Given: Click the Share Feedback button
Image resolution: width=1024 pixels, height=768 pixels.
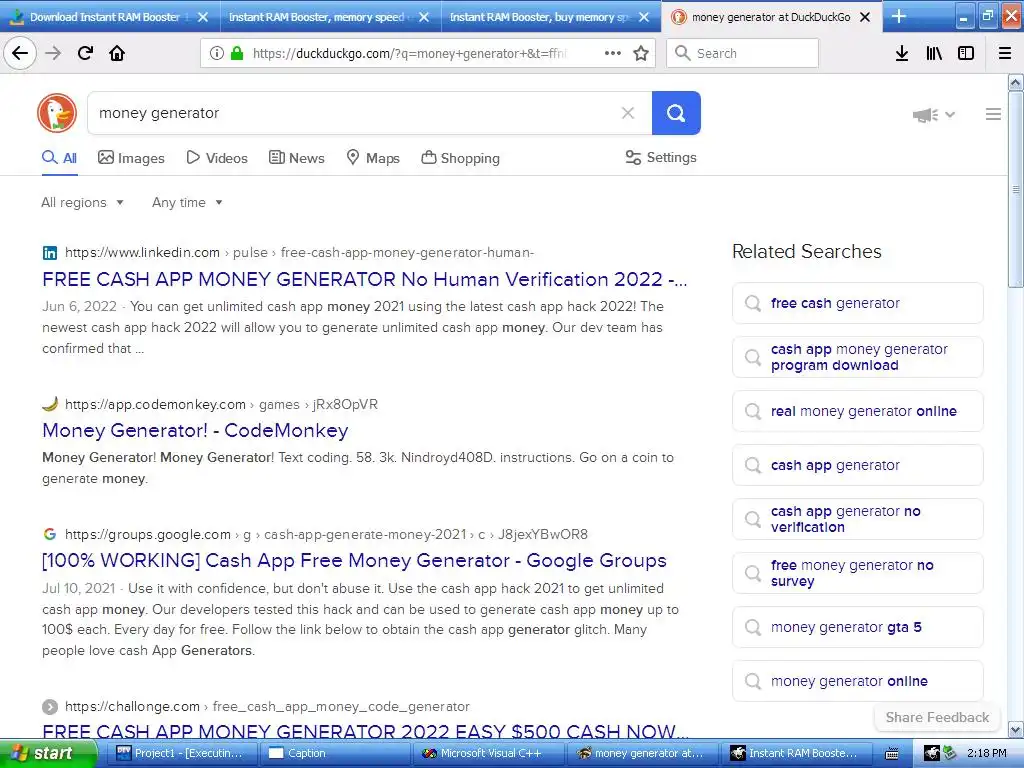Looking at the screenshot, I should pos(937,718).
